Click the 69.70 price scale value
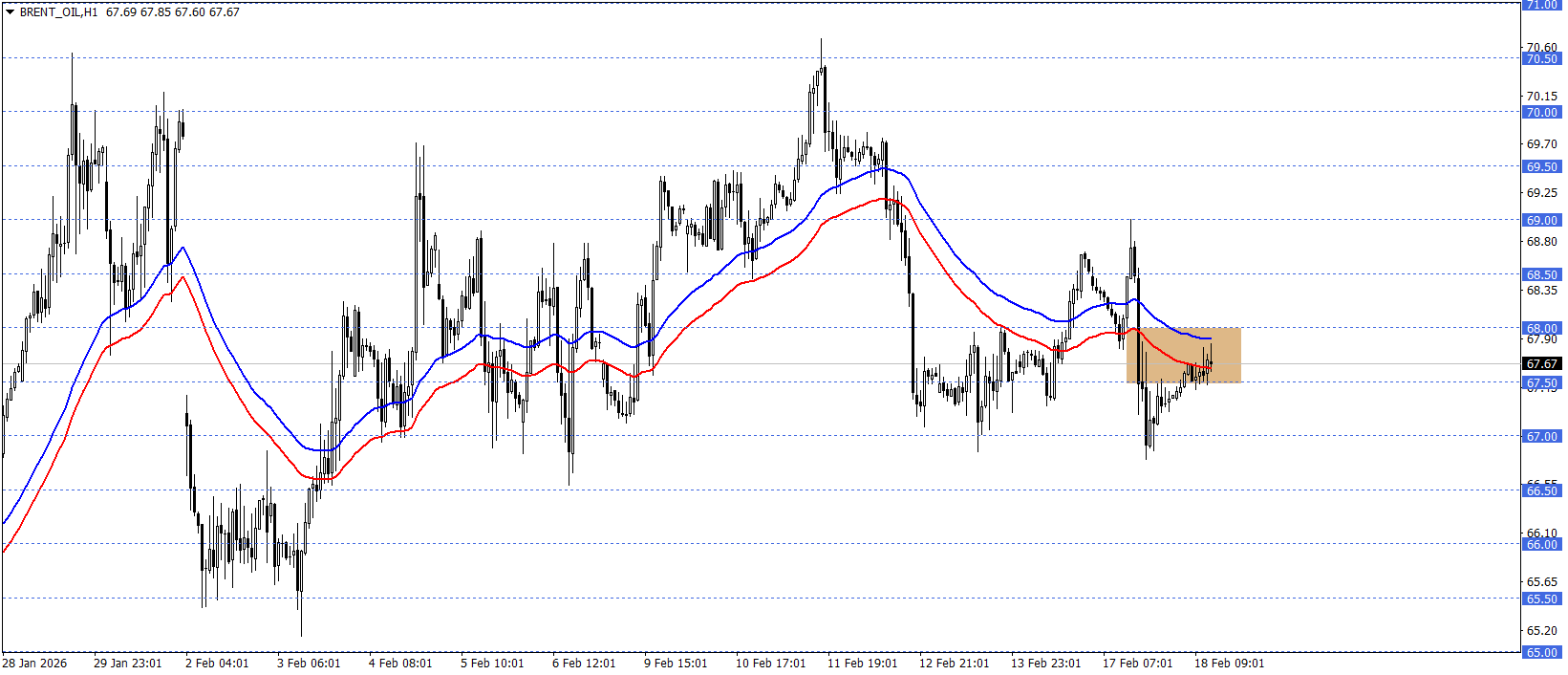 click(1541, 144)
